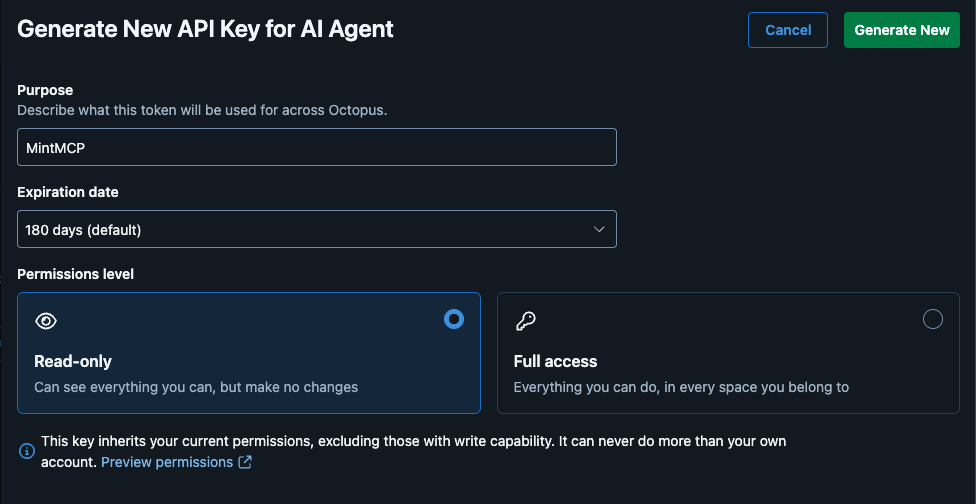Select the Read-only radio button
The height and width of the screenshot is (504, 976).
point(454,319)
